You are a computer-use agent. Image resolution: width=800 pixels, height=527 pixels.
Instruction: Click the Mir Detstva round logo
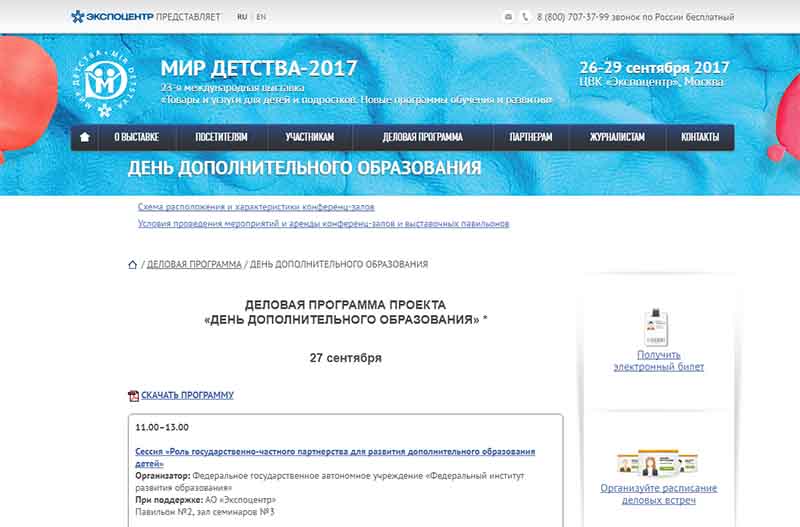106,83
